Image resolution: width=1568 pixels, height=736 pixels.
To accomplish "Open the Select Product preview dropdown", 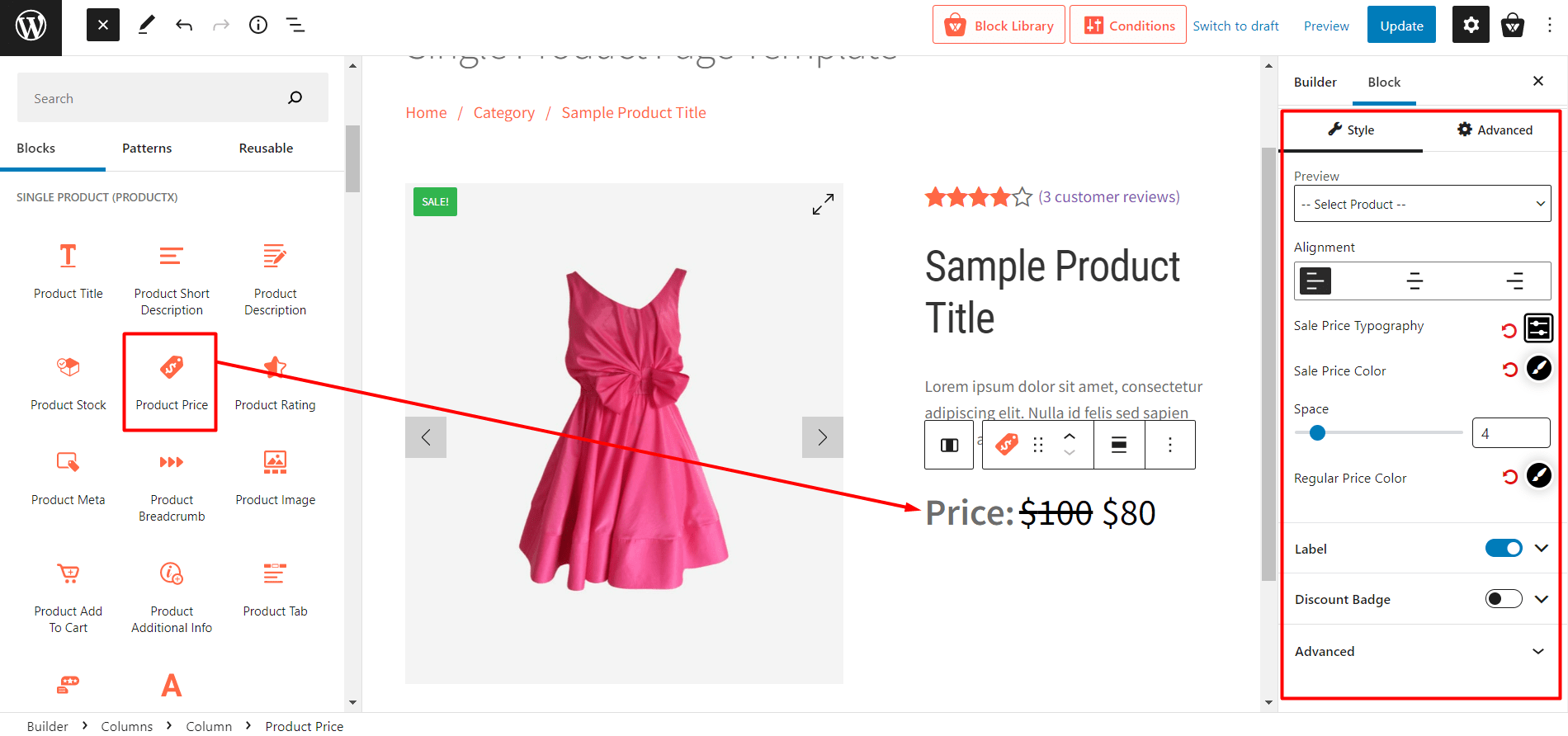I will pos(1421,203).
